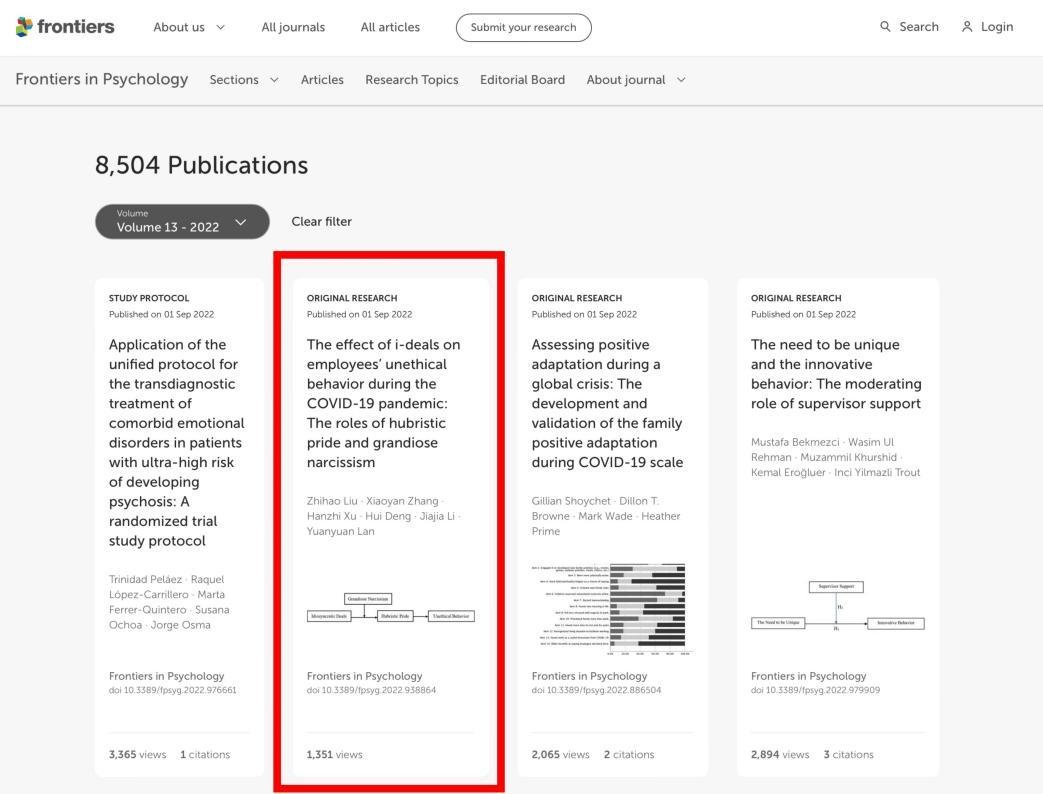The image size is (1043, 794).
Task: Click author Gillian Shoychet
Action: (x=571, y=501)
